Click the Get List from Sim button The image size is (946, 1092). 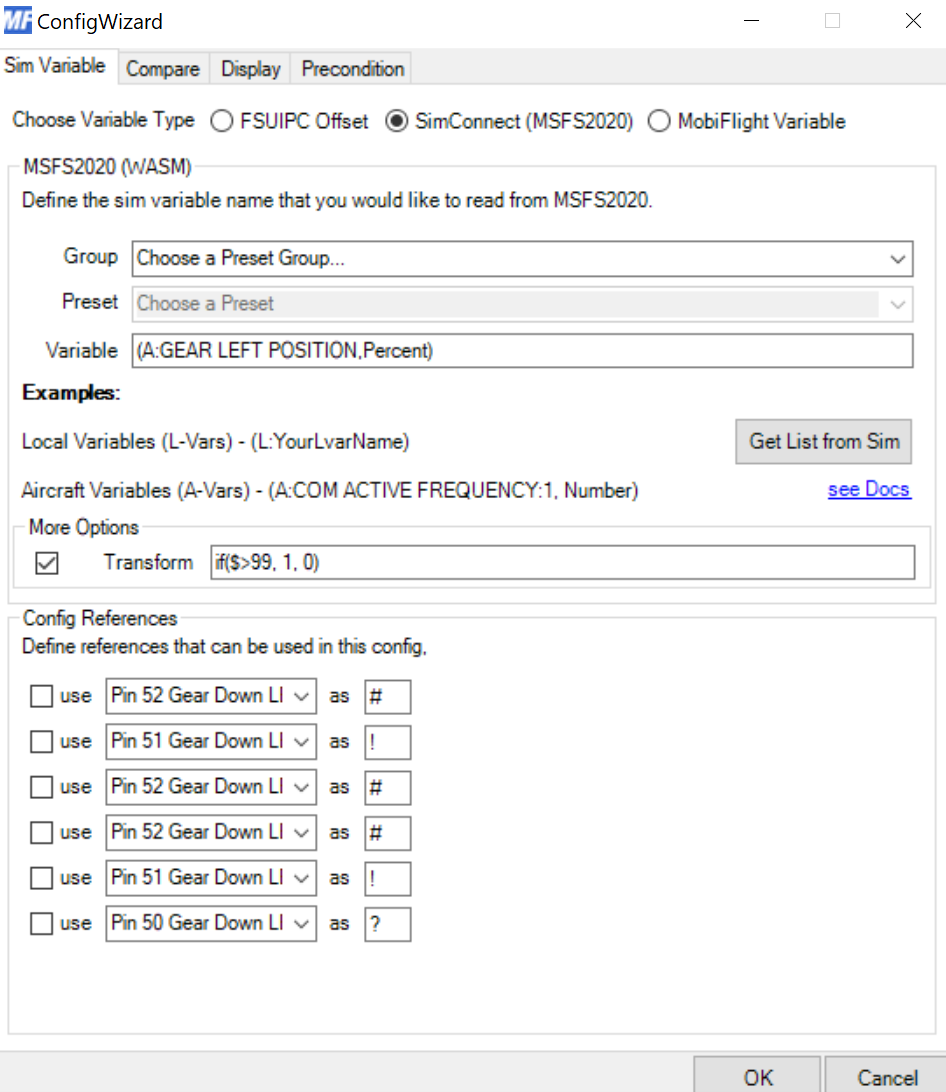click(823, 442)
